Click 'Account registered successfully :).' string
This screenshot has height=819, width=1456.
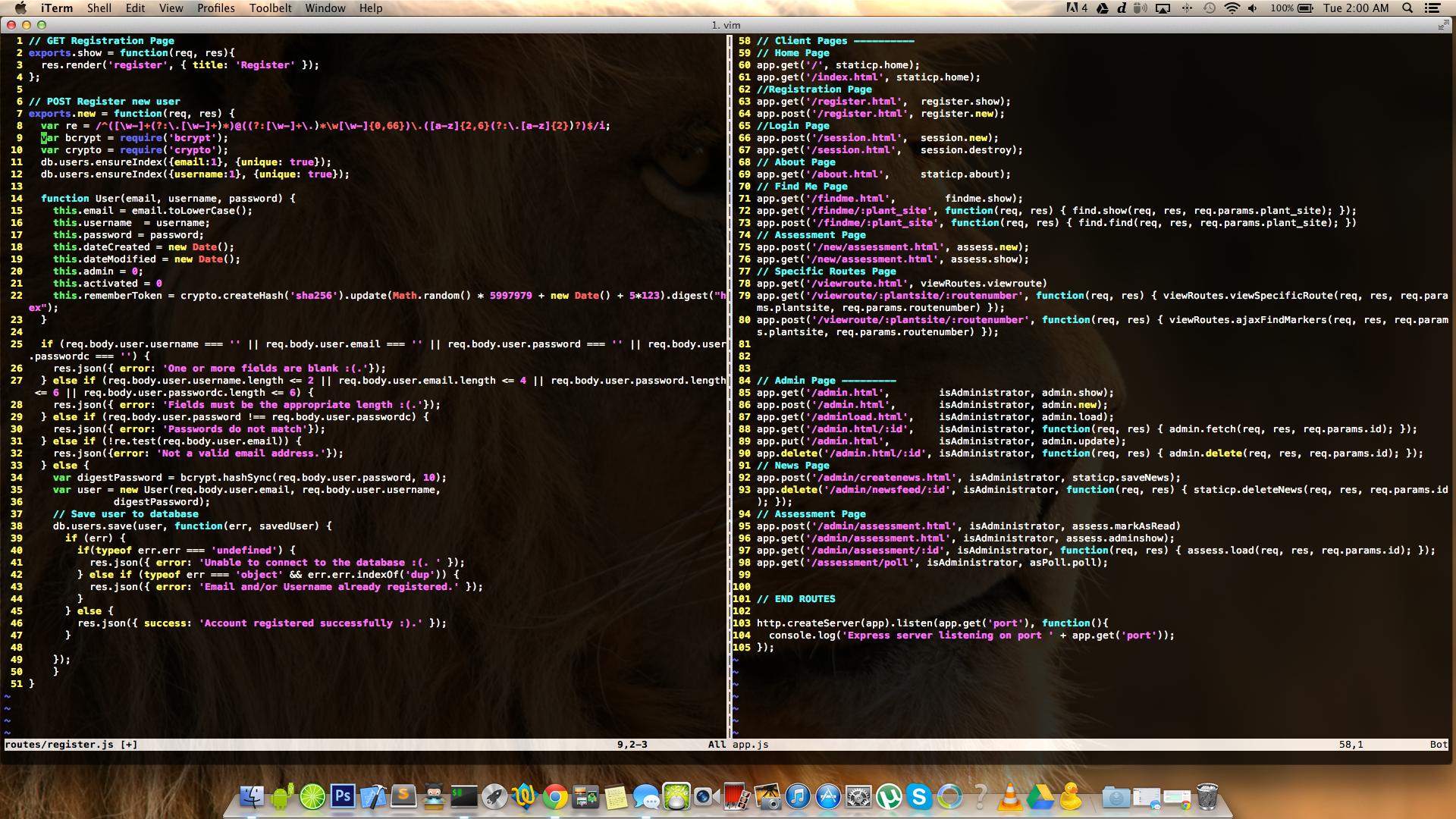coord(311,623)
